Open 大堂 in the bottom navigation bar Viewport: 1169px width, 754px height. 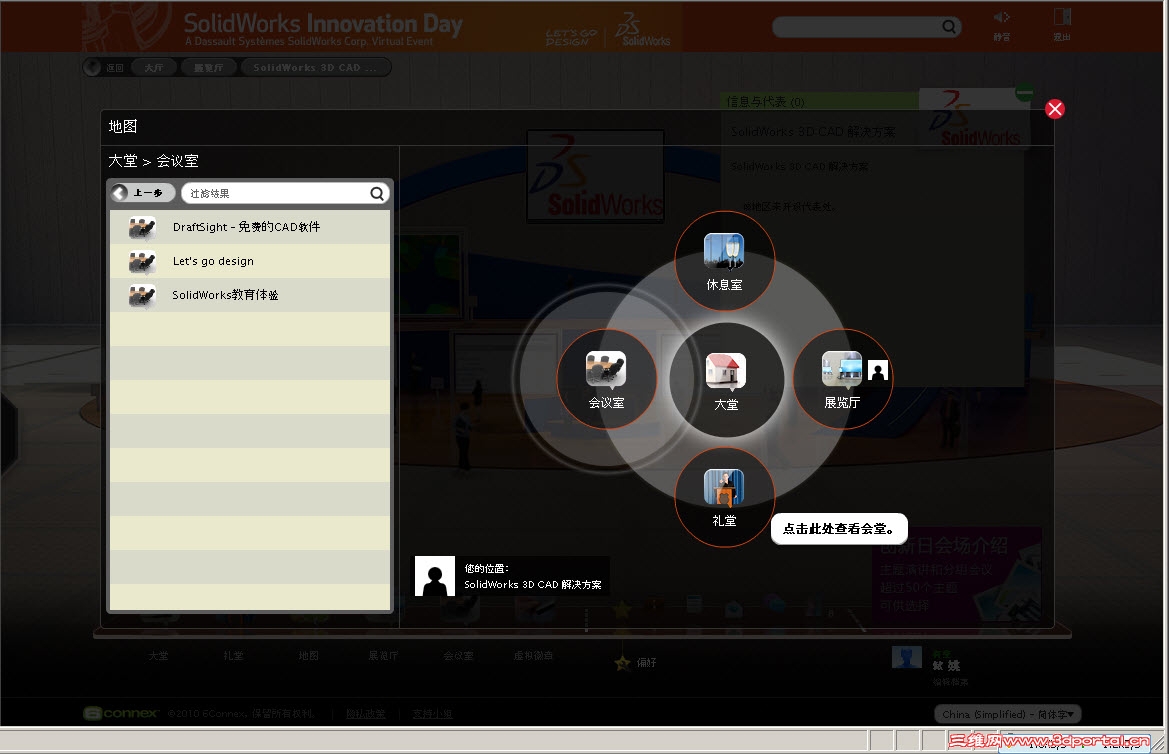click(x=158, y=656)
